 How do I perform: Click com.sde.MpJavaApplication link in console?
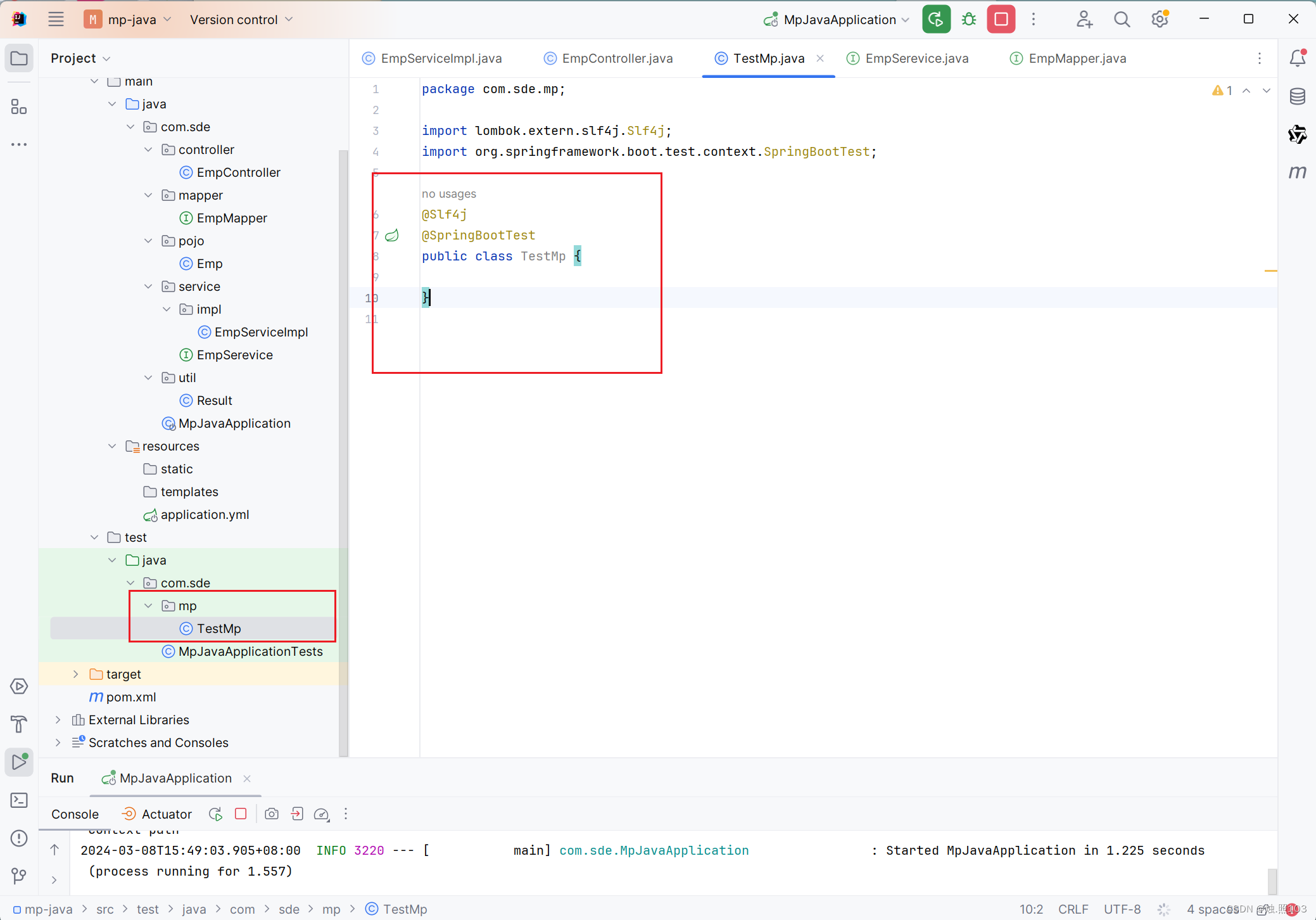click(654, 850)
